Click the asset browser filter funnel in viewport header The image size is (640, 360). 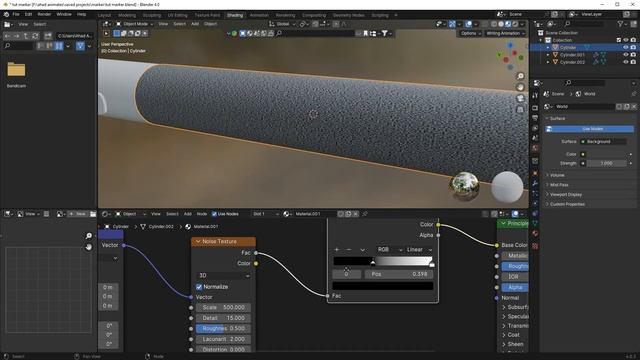[x=384, y=33]
